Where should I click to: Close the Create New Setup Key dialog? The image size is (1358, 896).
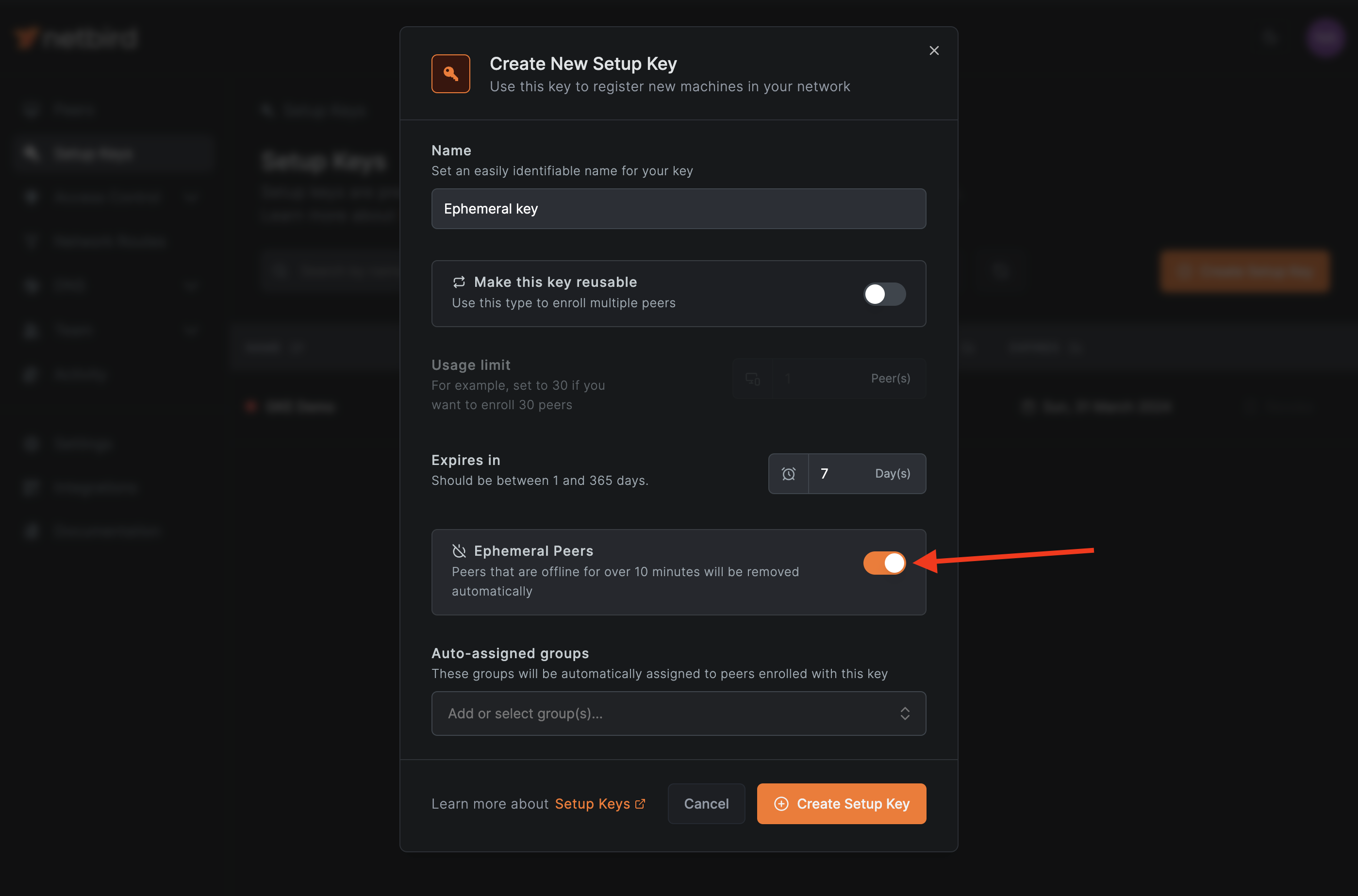[934, 50]
